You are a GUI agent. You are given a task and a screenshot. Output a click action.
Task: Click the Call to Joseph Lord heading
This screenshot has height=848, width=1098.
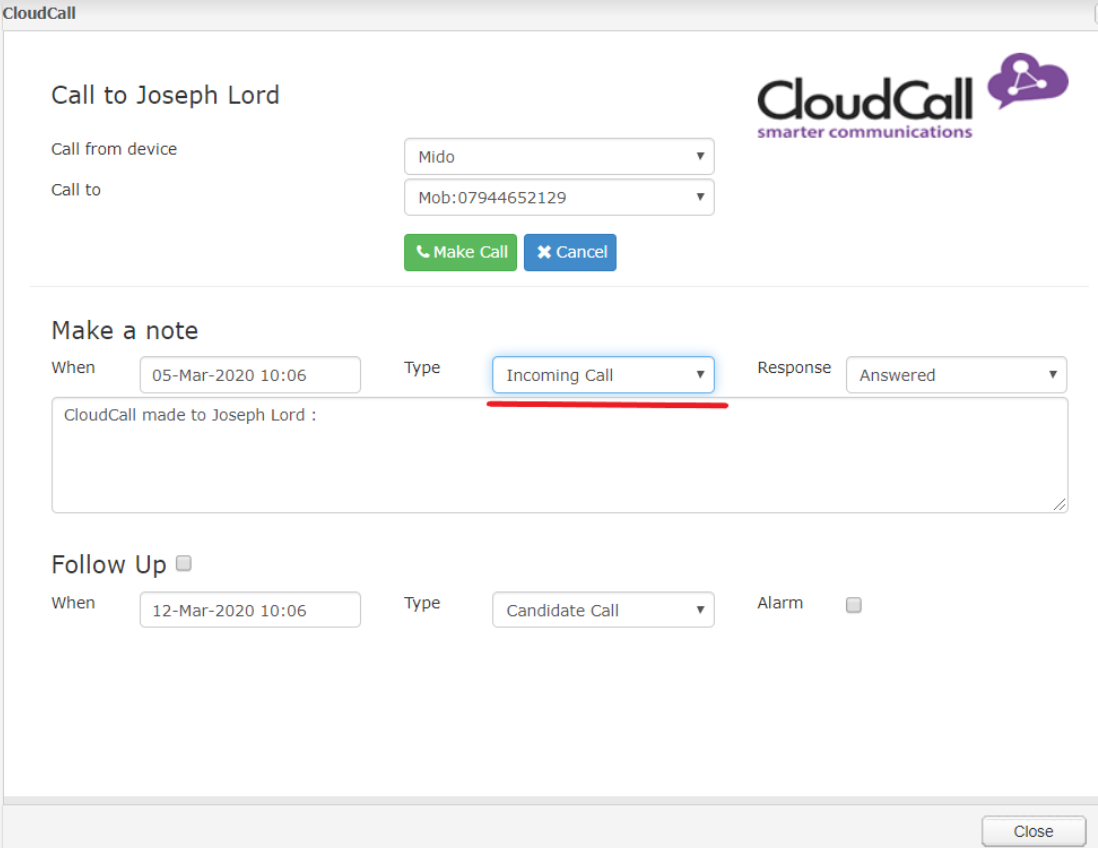[165, 95]
